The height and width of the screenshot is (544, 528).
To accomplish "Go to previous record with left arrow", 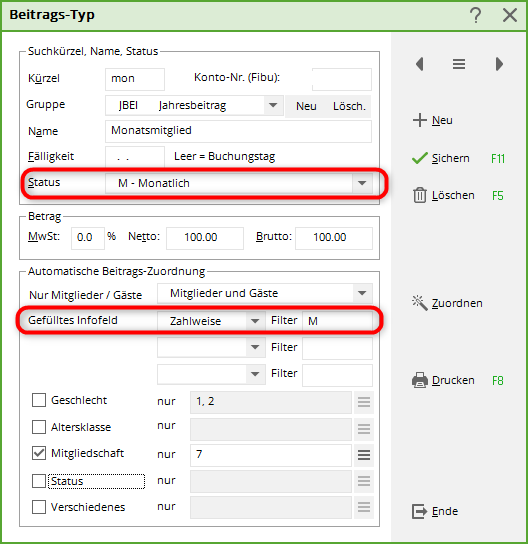I will (420, 64).
